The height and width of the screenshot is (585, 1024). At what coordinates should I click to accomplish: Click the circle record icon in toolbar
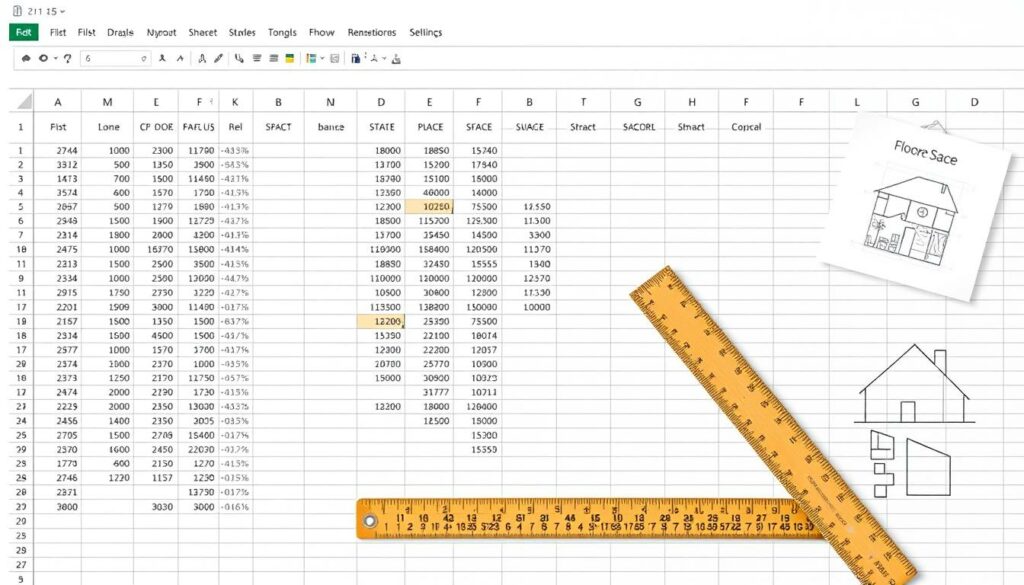click(x=43, y=58)
